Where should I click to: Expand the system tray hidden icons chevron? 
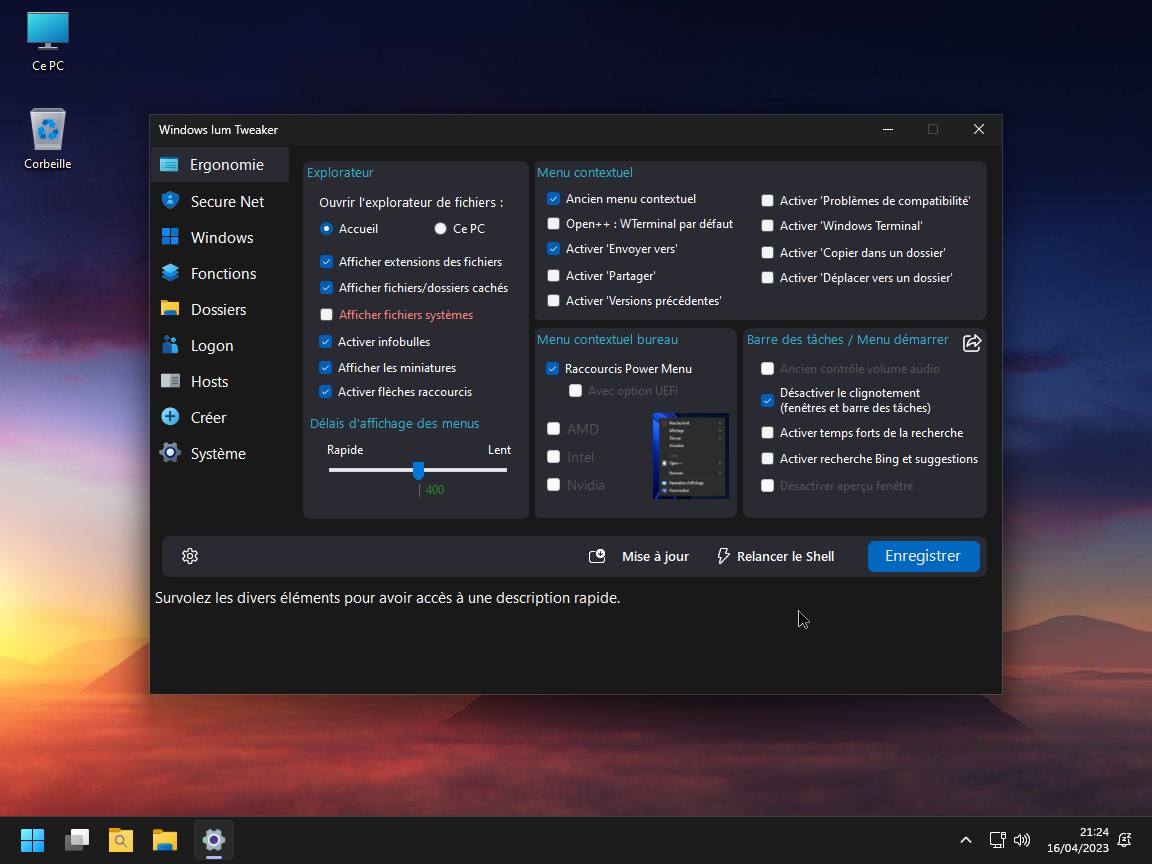click(965, 840)
